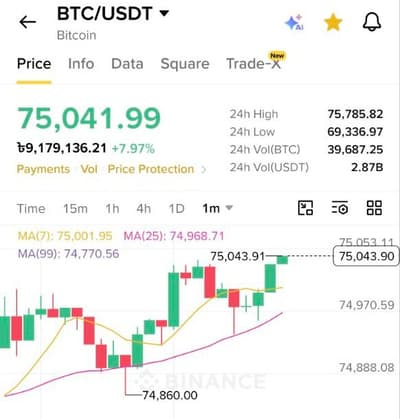The width and height of the screenshot is (400, 419).
Task: Expand Price Protection chevron arrow
Action: [x=204, y=170]
